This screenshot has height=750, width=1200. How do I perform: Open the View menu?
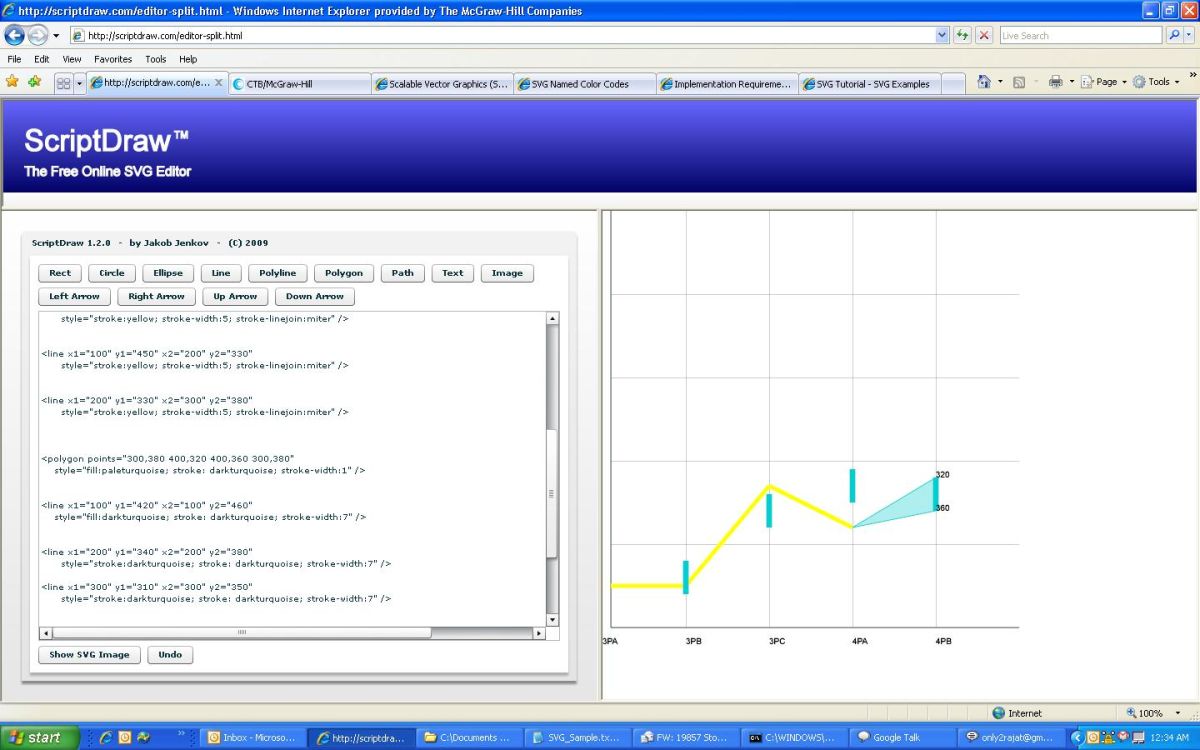tap(72, 59)
